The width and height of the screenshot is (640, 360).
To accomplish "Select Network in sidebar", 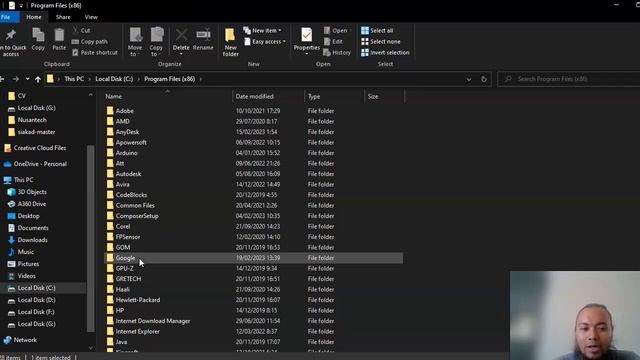I will [25, 340].
